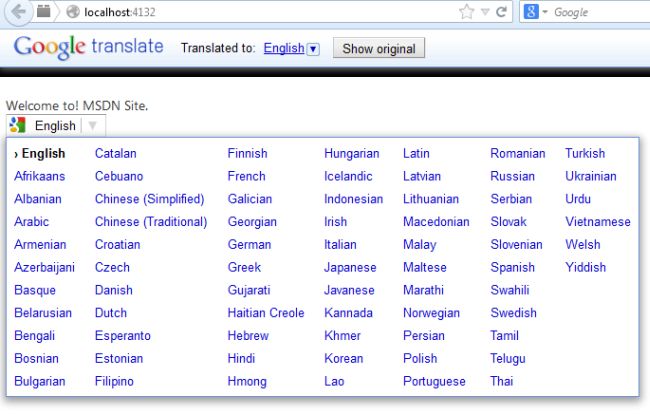Reload the page with the refresh icon

[x=502, y=12]
